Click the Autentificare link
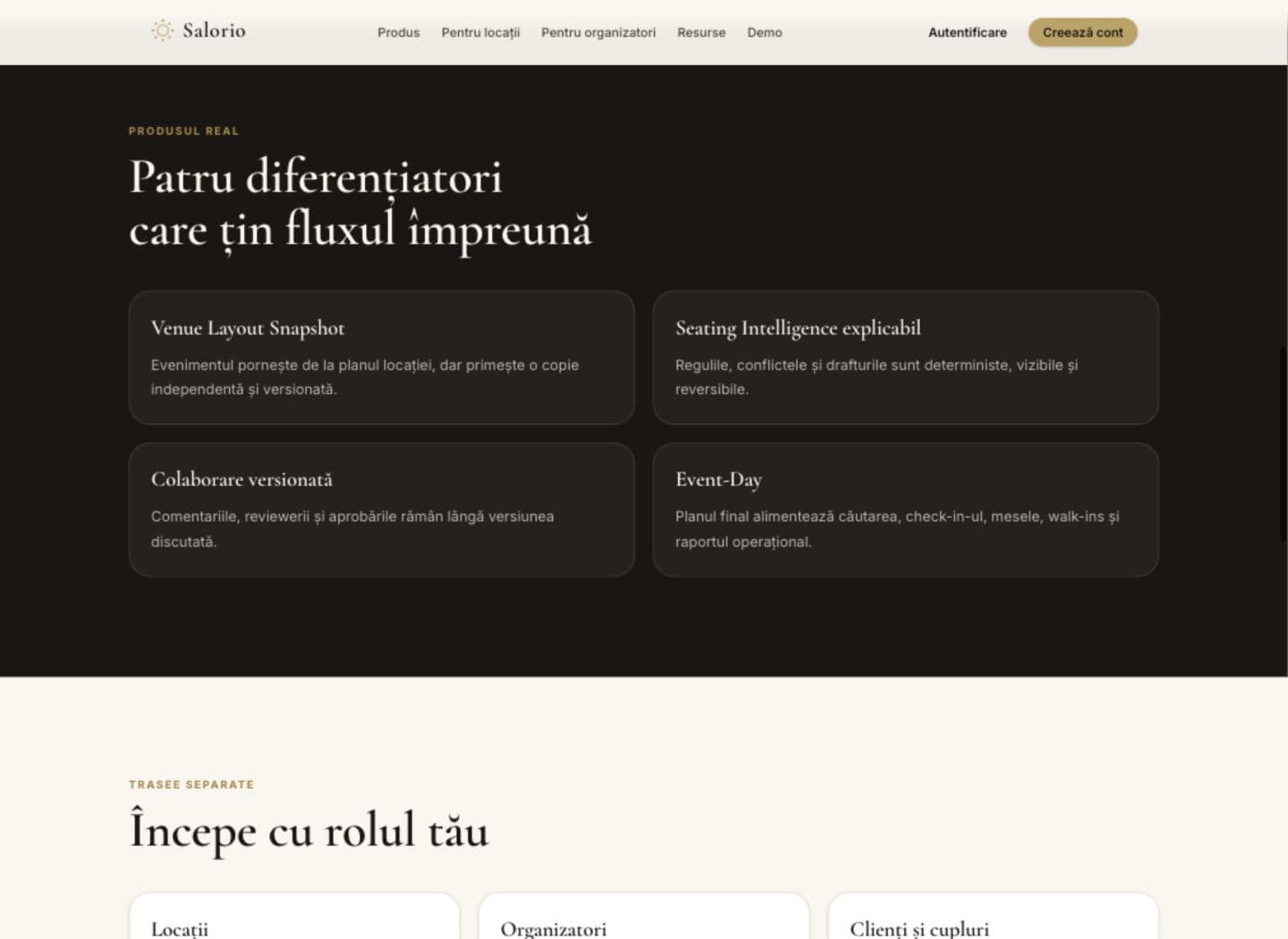Screen dimensions: 1288x939 967,32
